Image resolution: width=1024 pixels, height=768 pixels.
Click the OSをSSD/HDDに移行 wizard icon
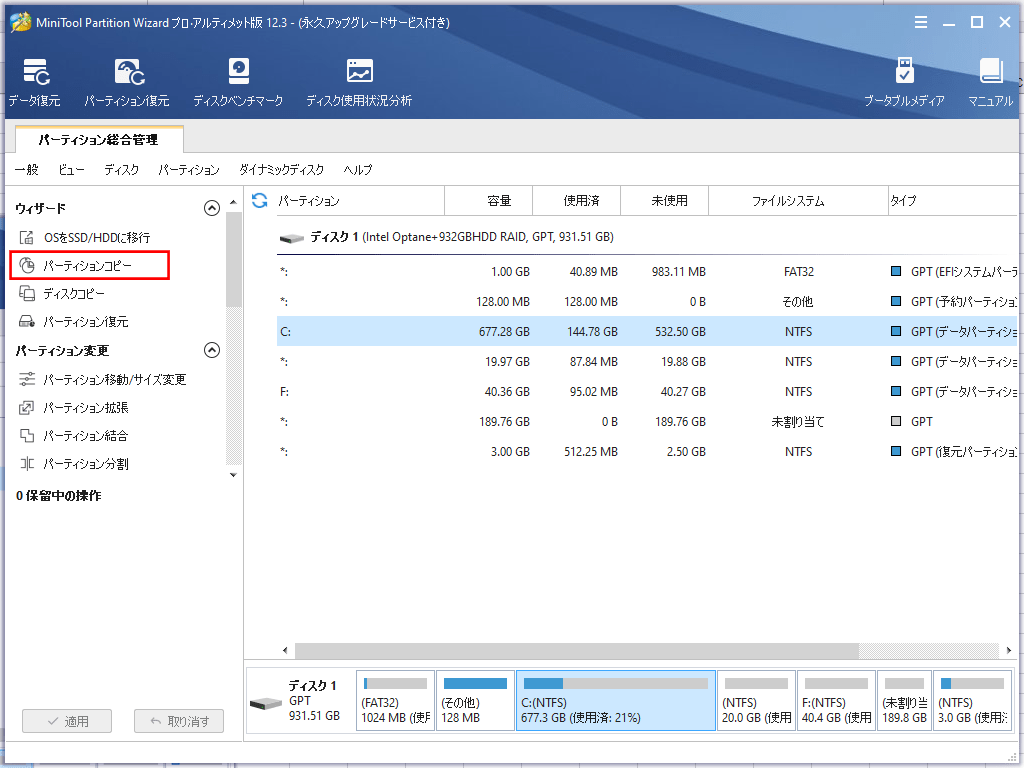coord(27,237)
